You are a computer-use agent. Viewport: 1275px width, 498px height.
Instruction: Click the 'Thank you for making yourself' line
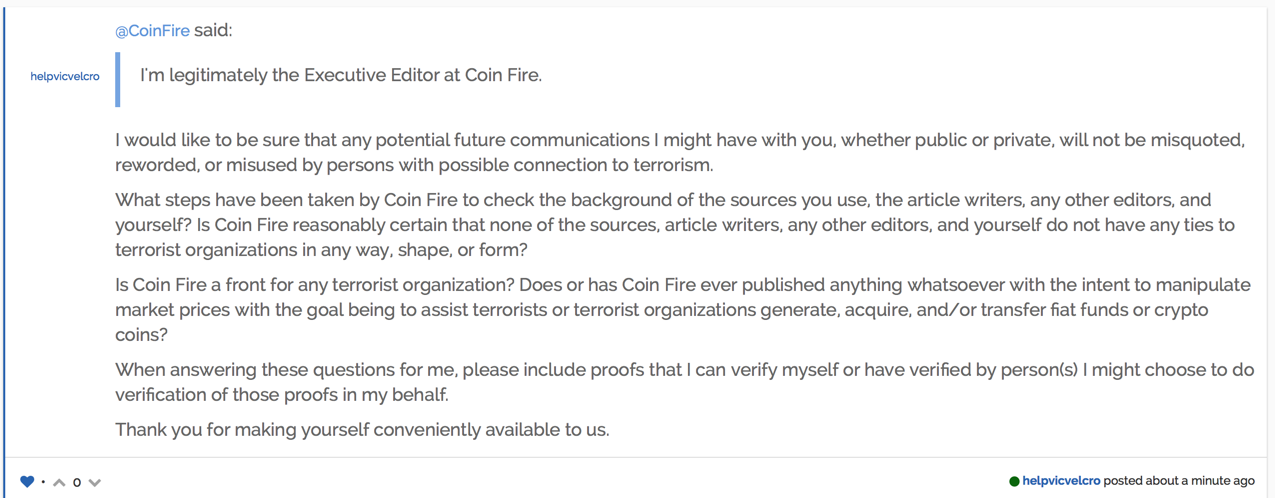[362, 430]
